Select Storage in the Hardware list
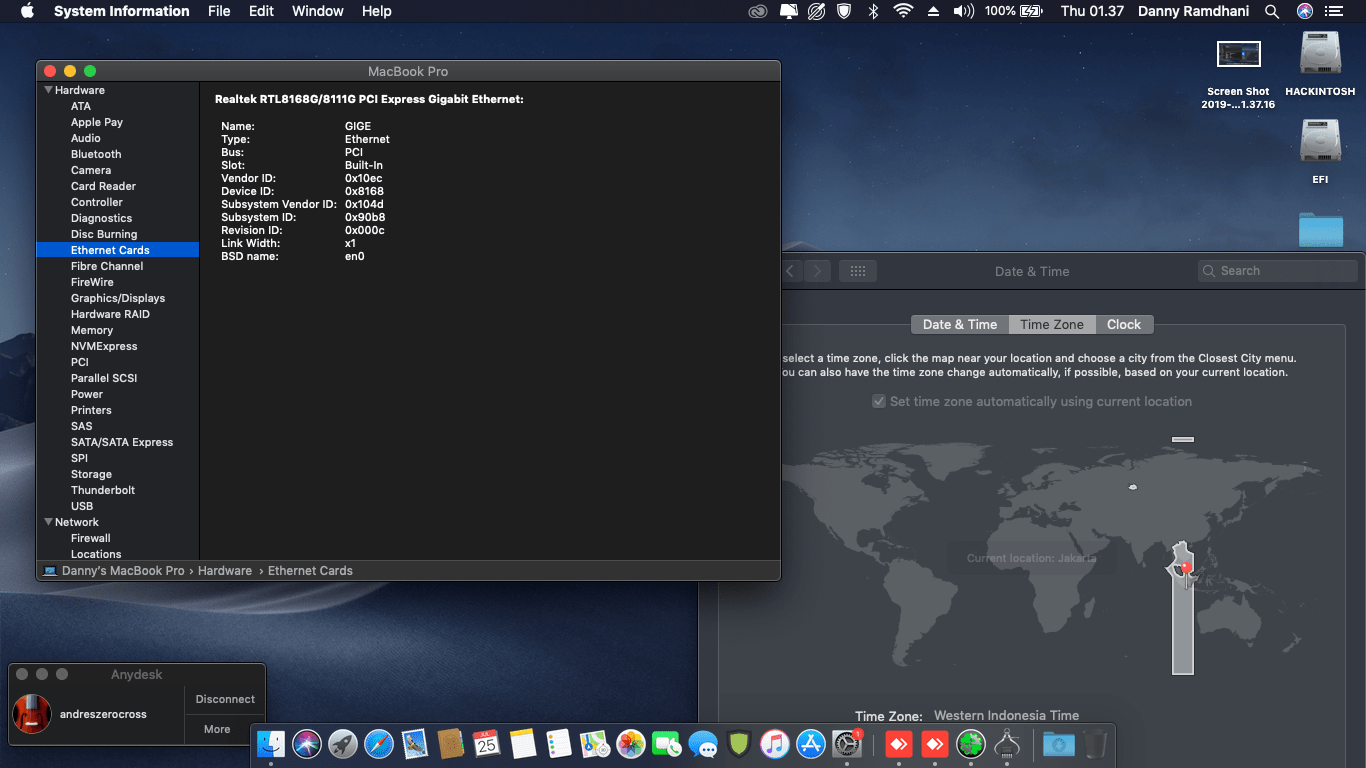This screenshot has width=1366, height=768. click(91, 474)
